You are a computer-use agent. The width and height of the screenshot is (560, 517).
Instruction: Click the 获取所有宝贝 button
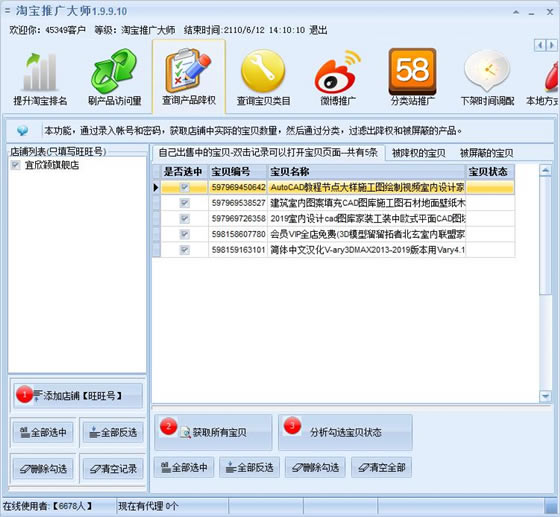coord(213,432)
